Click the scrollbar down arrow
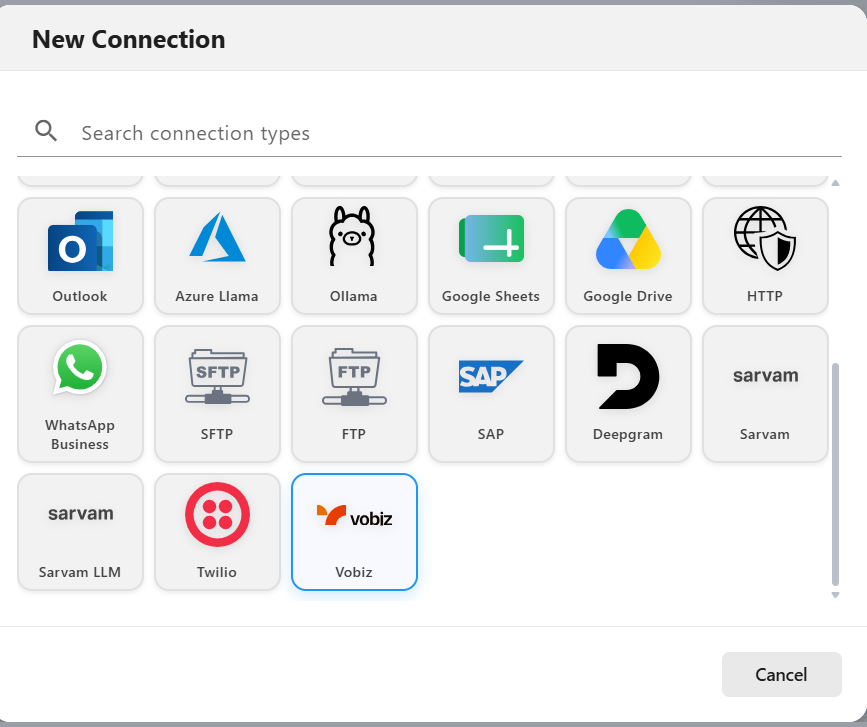867x727 pixels. [835, 595]
